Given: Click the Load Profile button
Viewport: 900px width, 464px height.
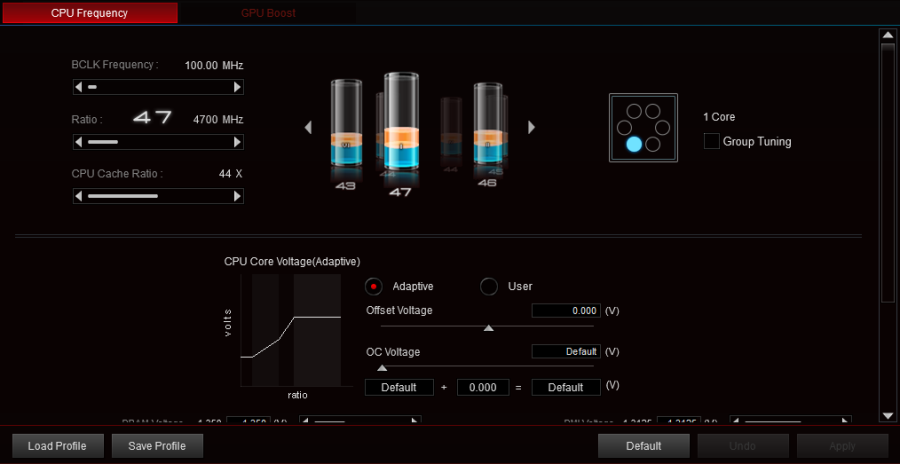Looking at the screenshot, I should point(57,446).
